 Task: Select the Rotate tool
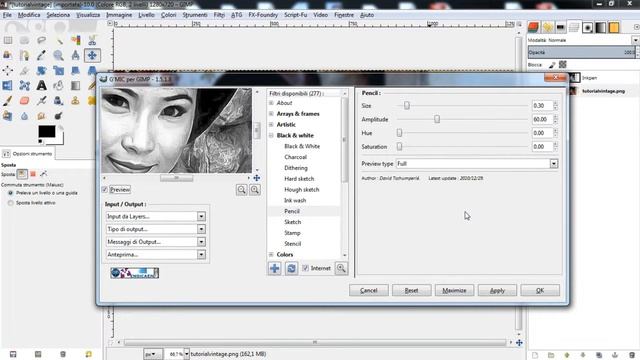(x=41, y=70)
